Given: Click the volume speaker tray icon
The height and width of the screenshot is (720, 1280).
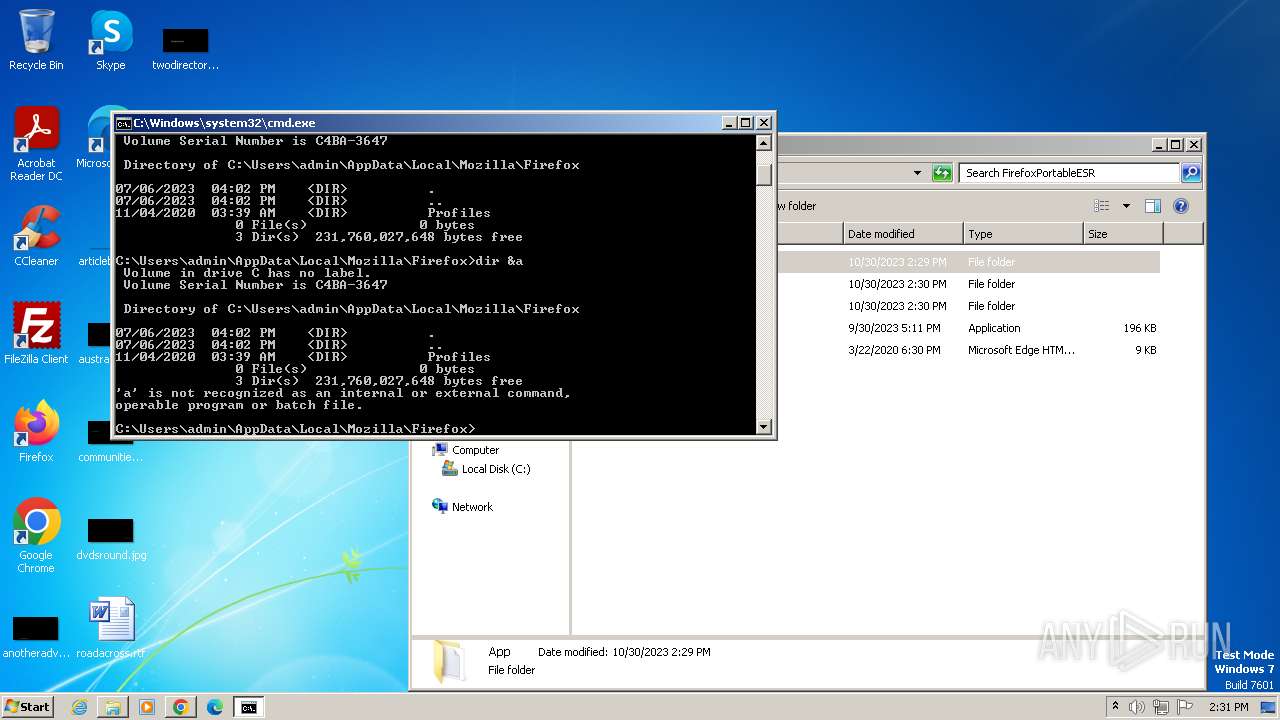Looking at the screenshot, I should tap(1136, 707).
